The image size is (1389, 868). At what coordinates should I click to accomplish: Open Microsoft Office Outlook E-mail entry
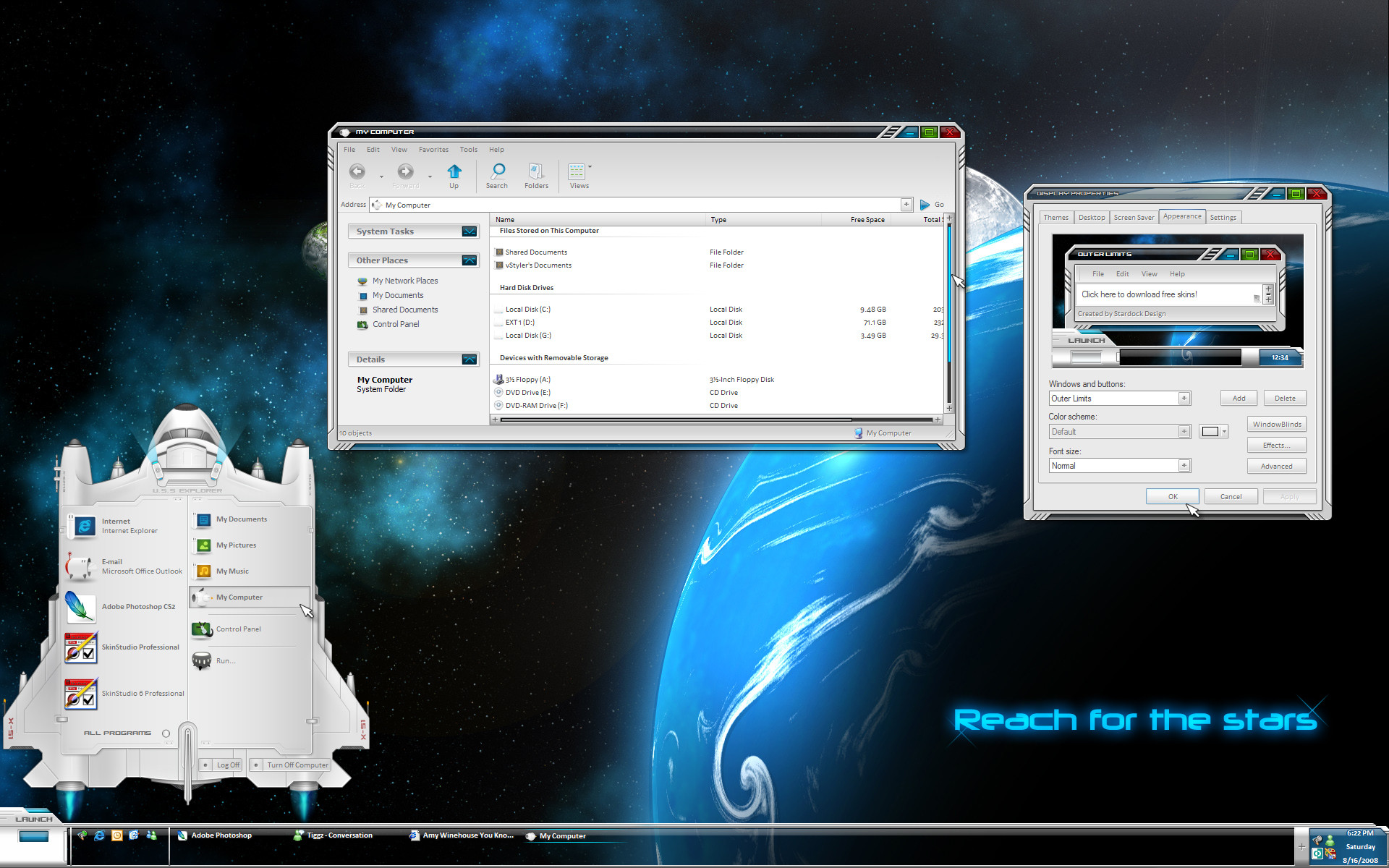(124, 566)
